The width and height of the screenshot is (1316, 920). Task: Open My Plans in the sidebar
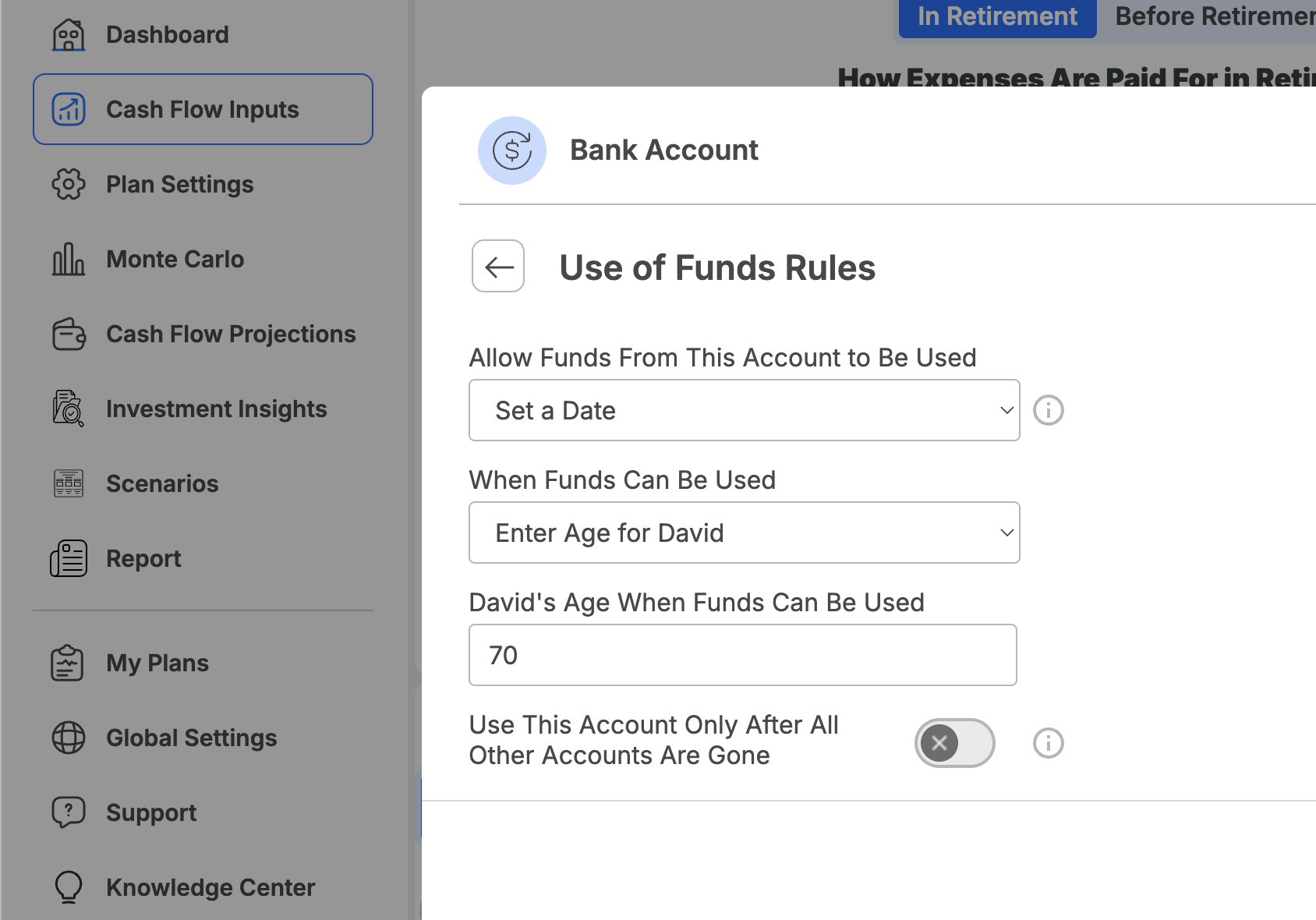click(x=157, y=663)
